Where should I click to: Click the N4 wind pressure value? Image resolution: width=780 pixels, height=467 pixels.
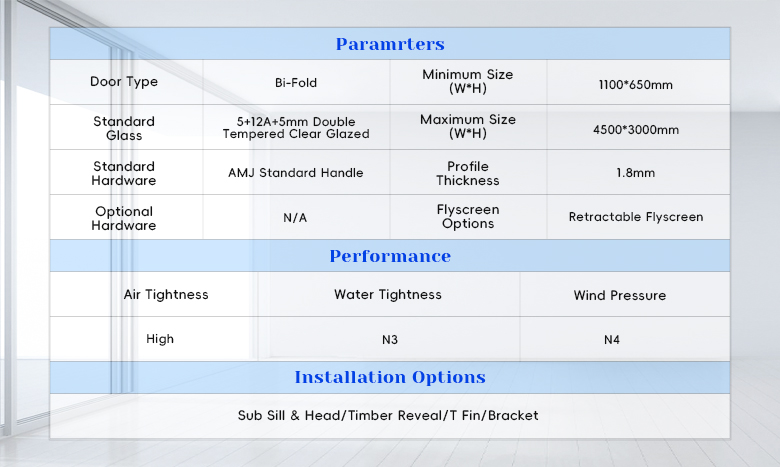(612, 340)
